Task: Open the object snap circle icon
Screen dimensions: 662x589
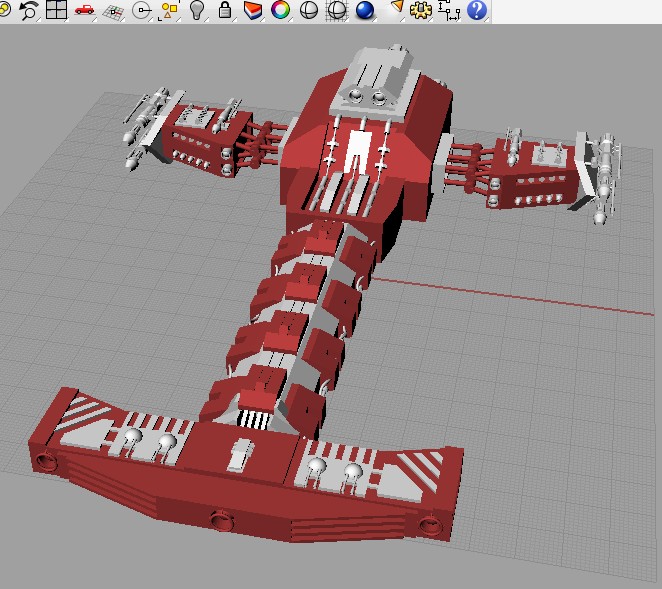Action: [x=142, y=10]
